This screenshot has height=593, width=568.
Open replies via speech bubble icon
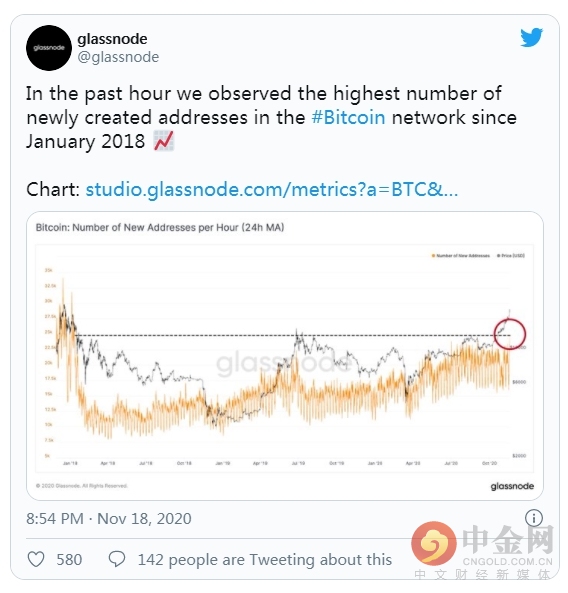pyautogui.click(x=117, y=559)
